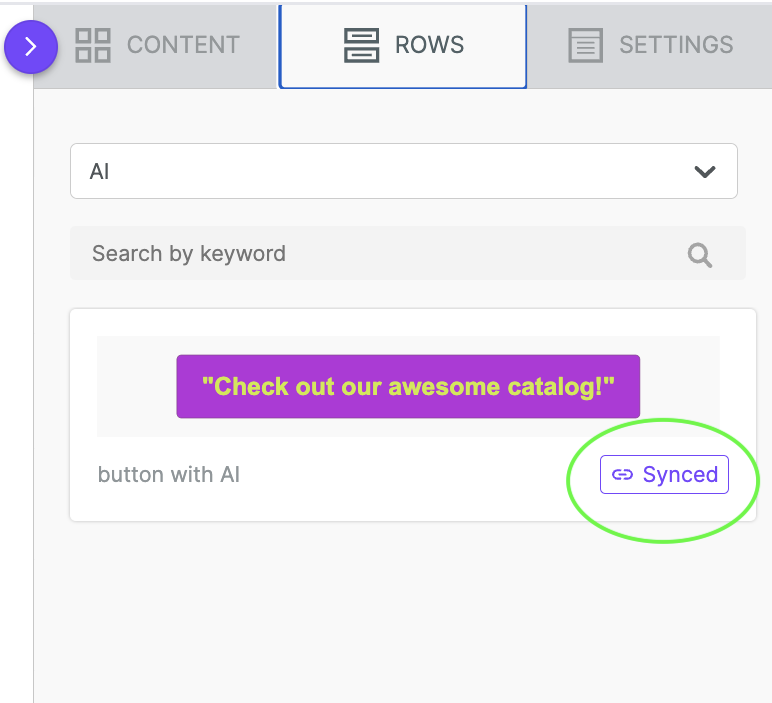772x703 pixels.
Task: Click the purple "Check out our awesome catalog!" button
Action: coord(408,386)
